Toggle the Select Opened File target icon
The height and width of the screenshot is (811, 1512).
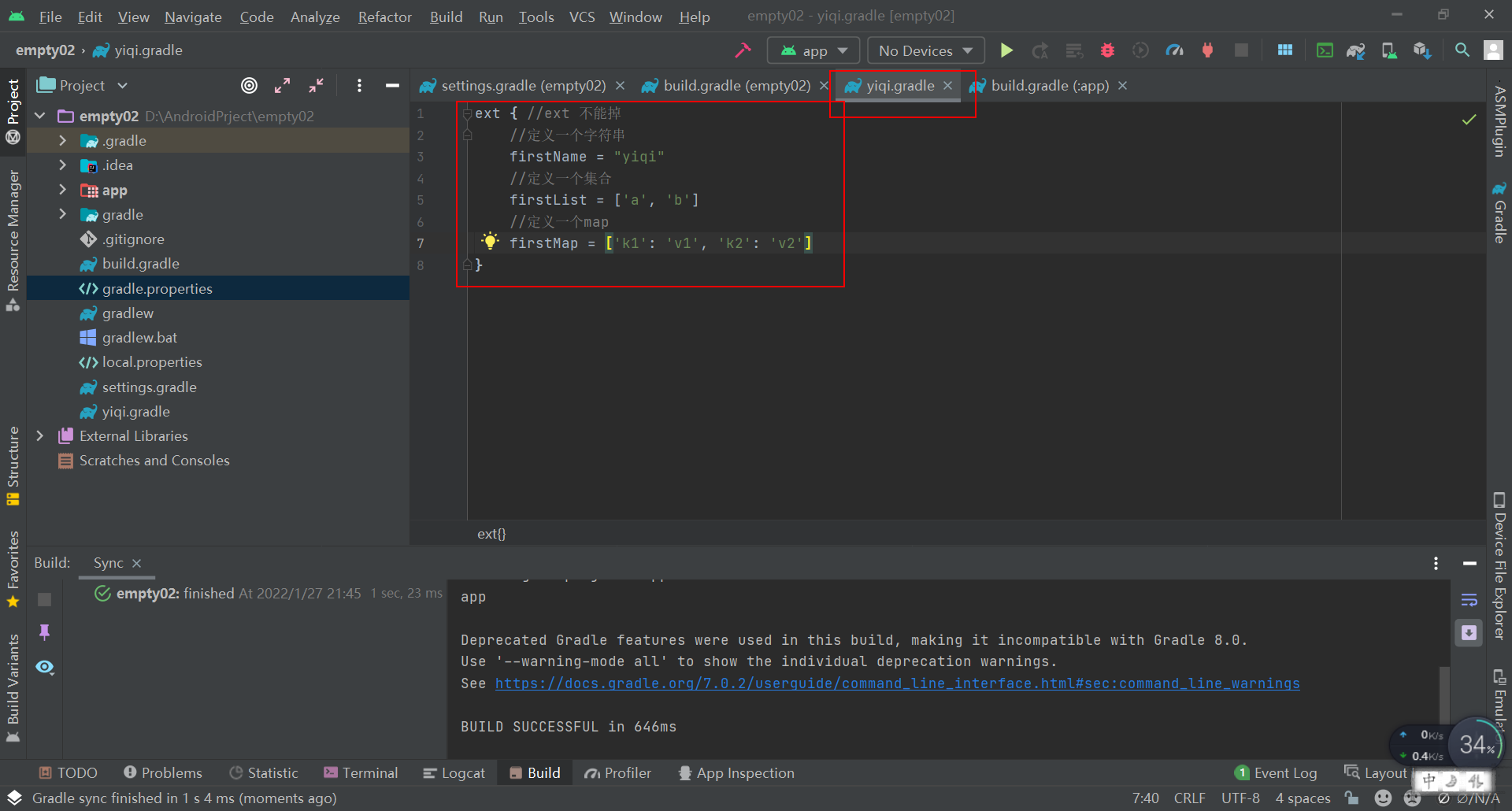point(250,85)
